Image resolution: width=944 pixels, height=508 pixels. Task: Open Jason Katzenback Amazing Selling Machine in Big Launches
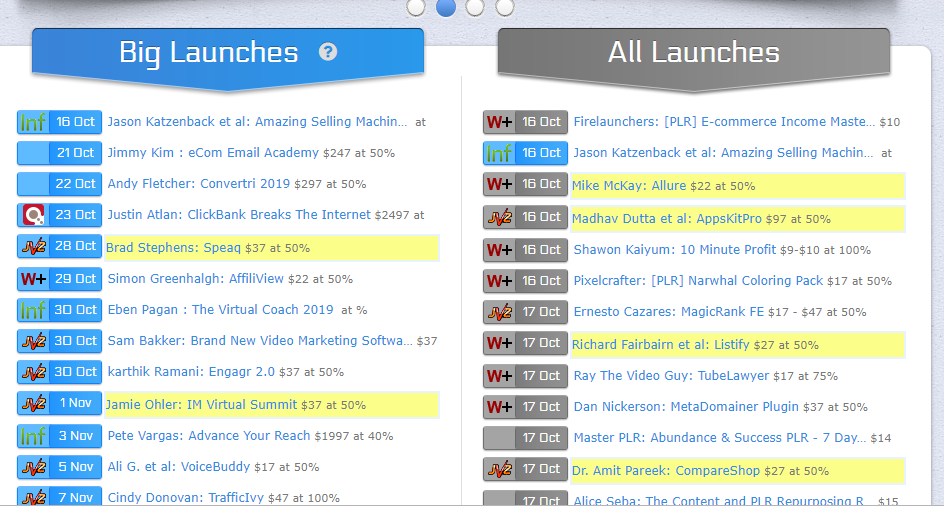click(257, 122)
